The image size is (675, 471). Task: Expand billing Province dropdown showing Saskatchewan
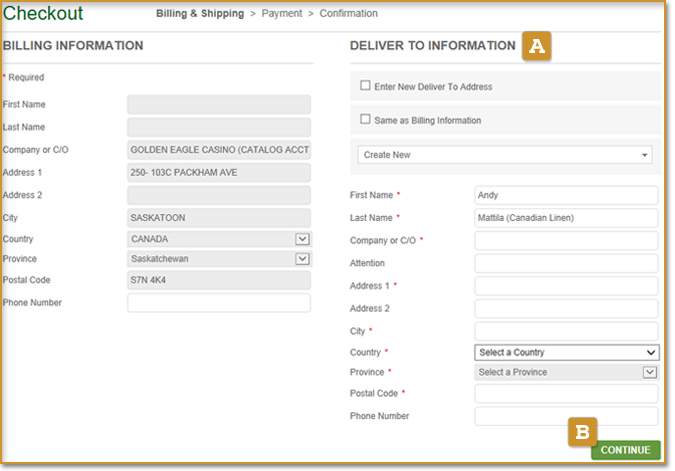(x=219, y=259)
